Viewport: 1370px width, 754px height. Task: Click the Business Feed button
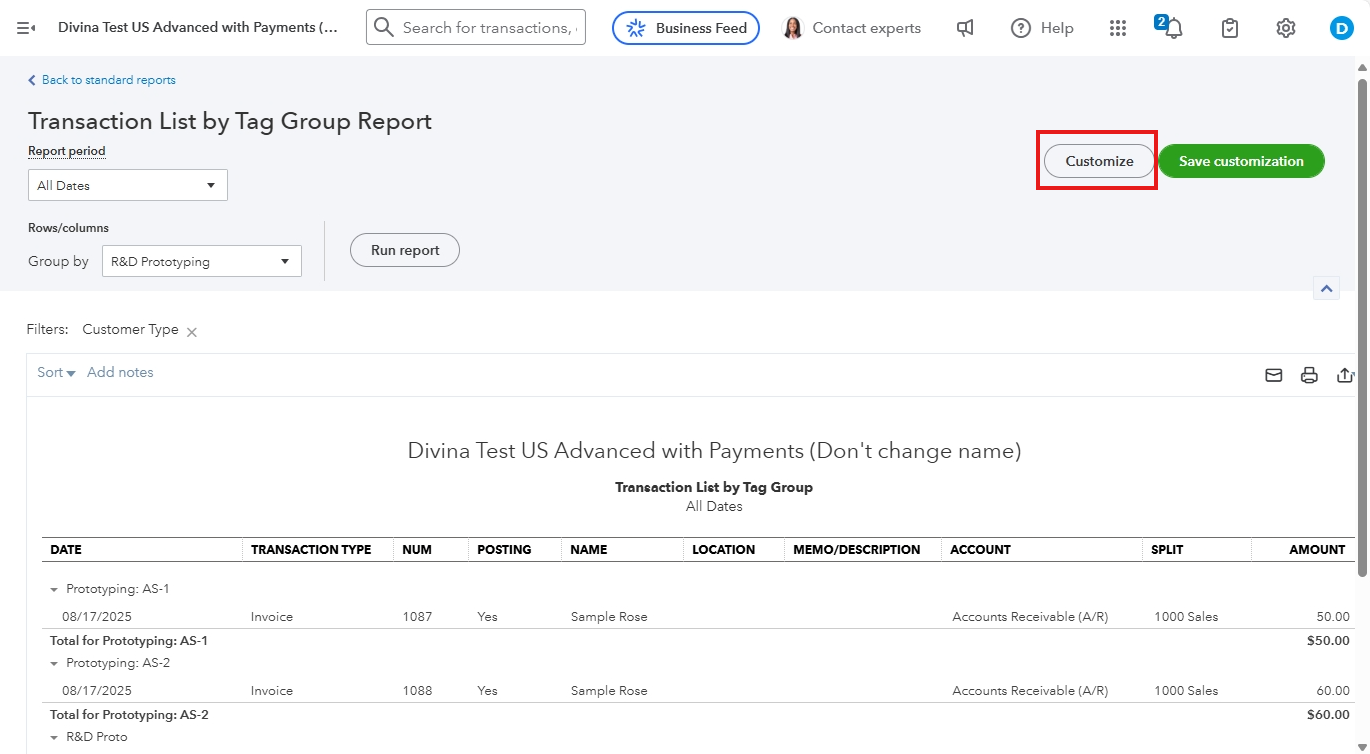[x=686, y=28]
